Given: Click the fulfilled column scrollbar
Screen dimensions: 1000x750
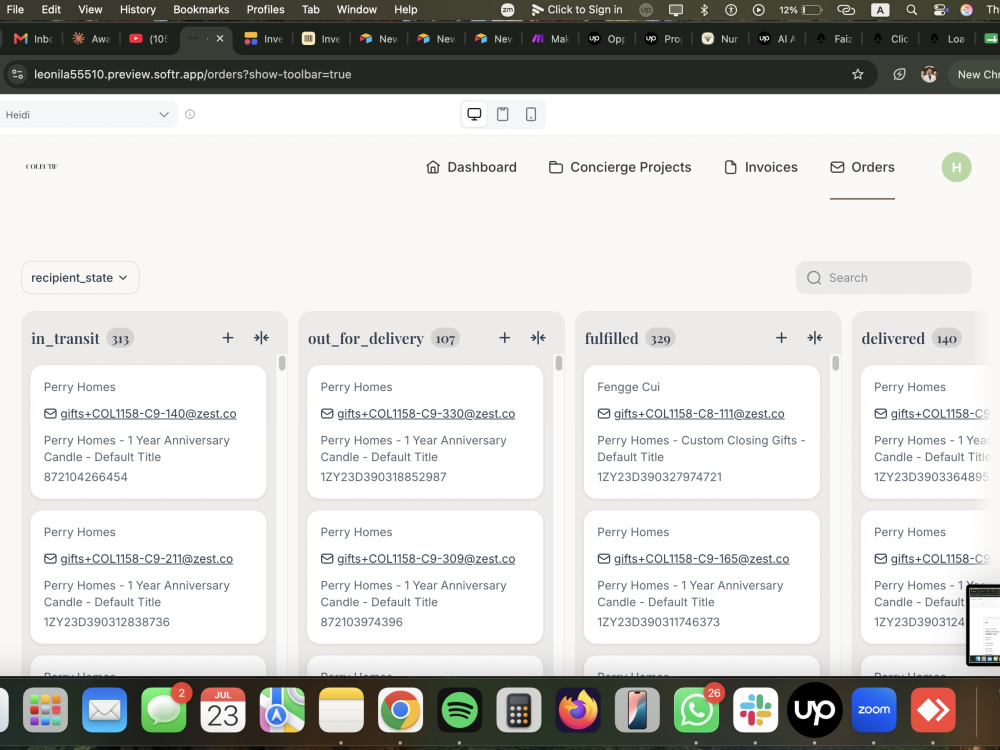Looking at the screenshot, I should [x=835, y=363].
